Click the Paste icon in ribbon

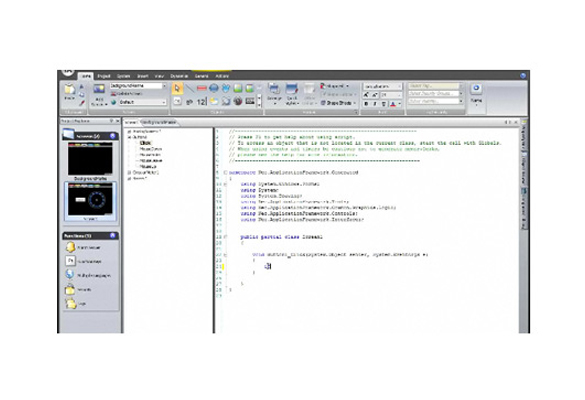(69, 92)
